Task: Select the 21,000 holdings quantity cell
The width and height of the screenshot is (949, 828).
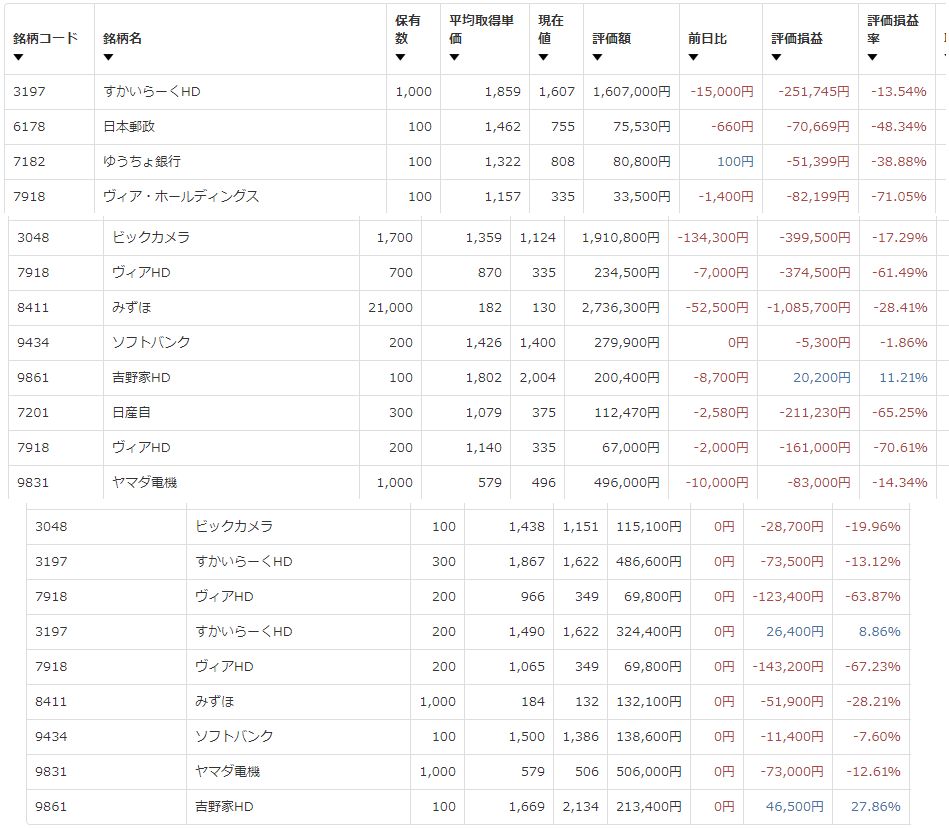Action: coord(390,307)
